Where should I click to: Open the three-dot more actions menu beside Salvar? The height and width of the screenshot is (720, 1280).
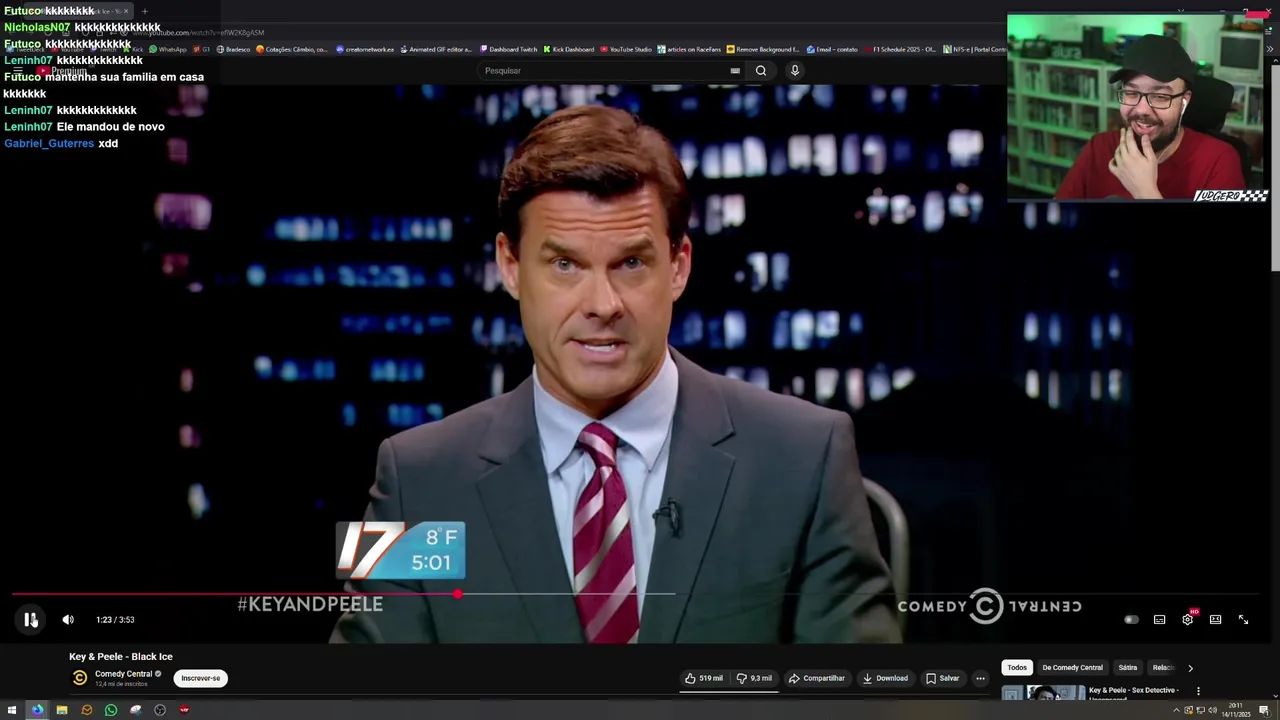[x=980, y=678]
